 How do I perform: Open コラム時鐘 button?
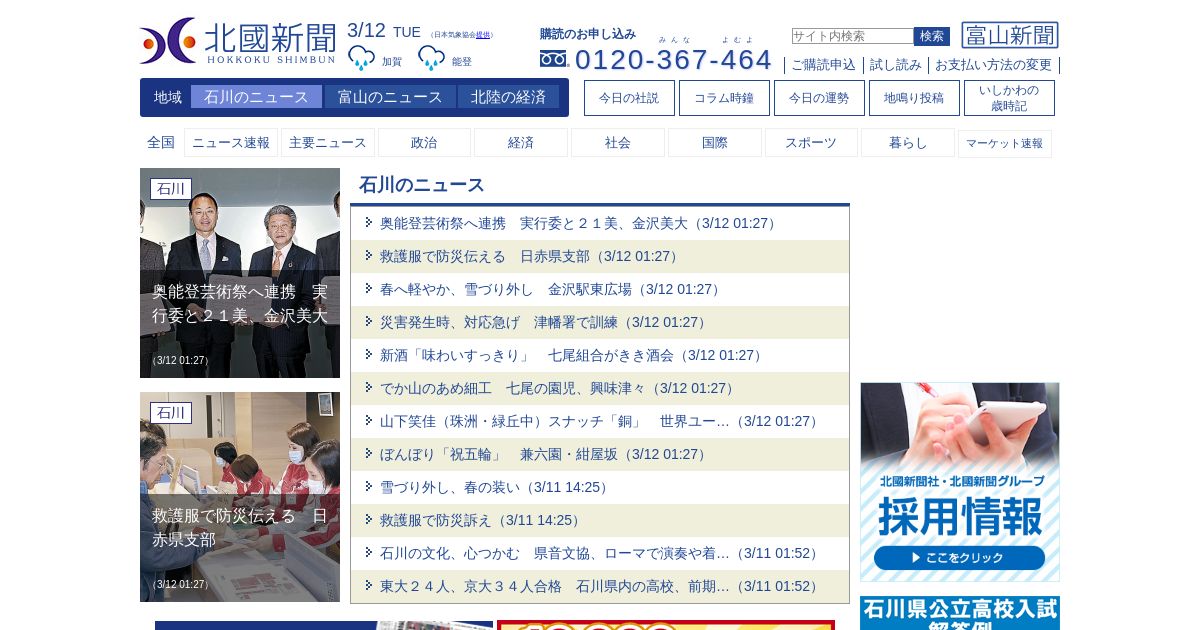[724, 98]
